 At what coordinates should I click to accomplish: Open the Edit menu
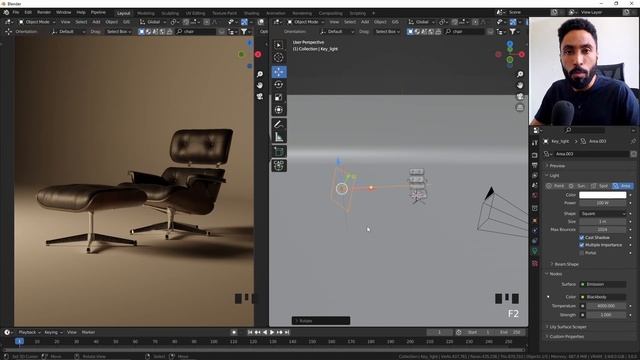point(28,12)
